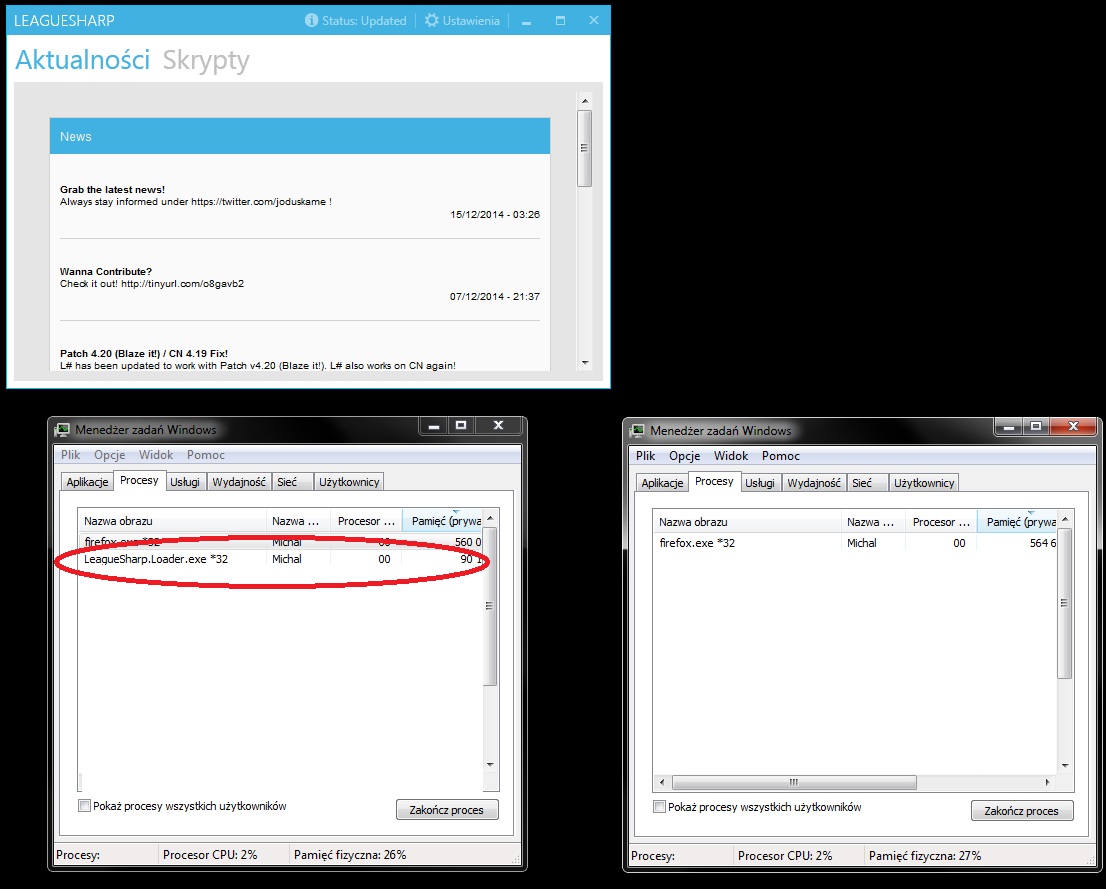Enable 'Pokaż procesy wszystkich użytkowników' in left Task Manager

pyautogui.click(x=85, y=806)
